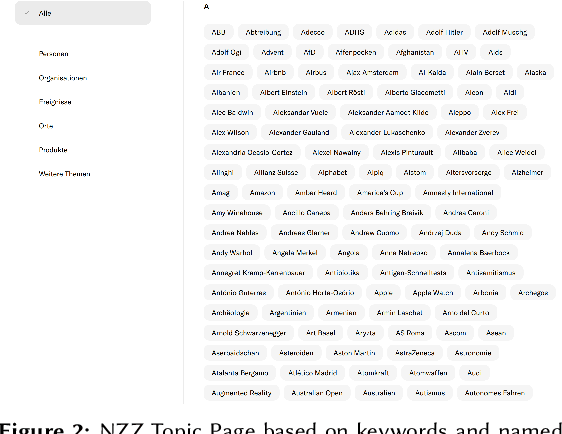Viewport: 562px width, 434px height.
Task: Select the Adolf Muschg tag
Action: point(505,32)
